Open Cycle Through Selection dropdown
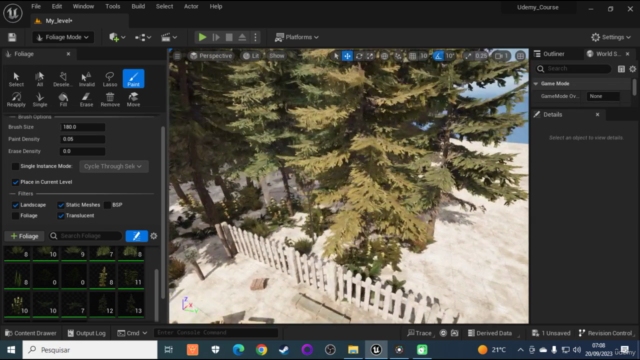This screenshot has height=360, width=640. 113,166
